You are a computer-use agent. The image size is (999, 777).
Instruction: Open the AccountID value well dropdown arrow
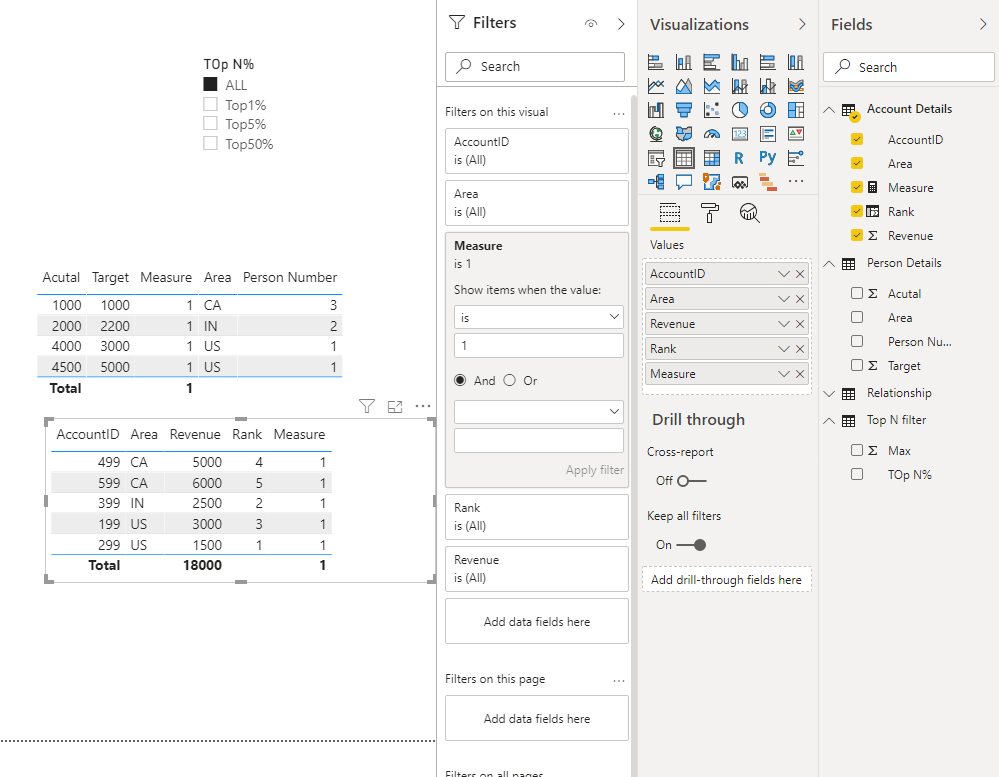(x=784, y=274)
